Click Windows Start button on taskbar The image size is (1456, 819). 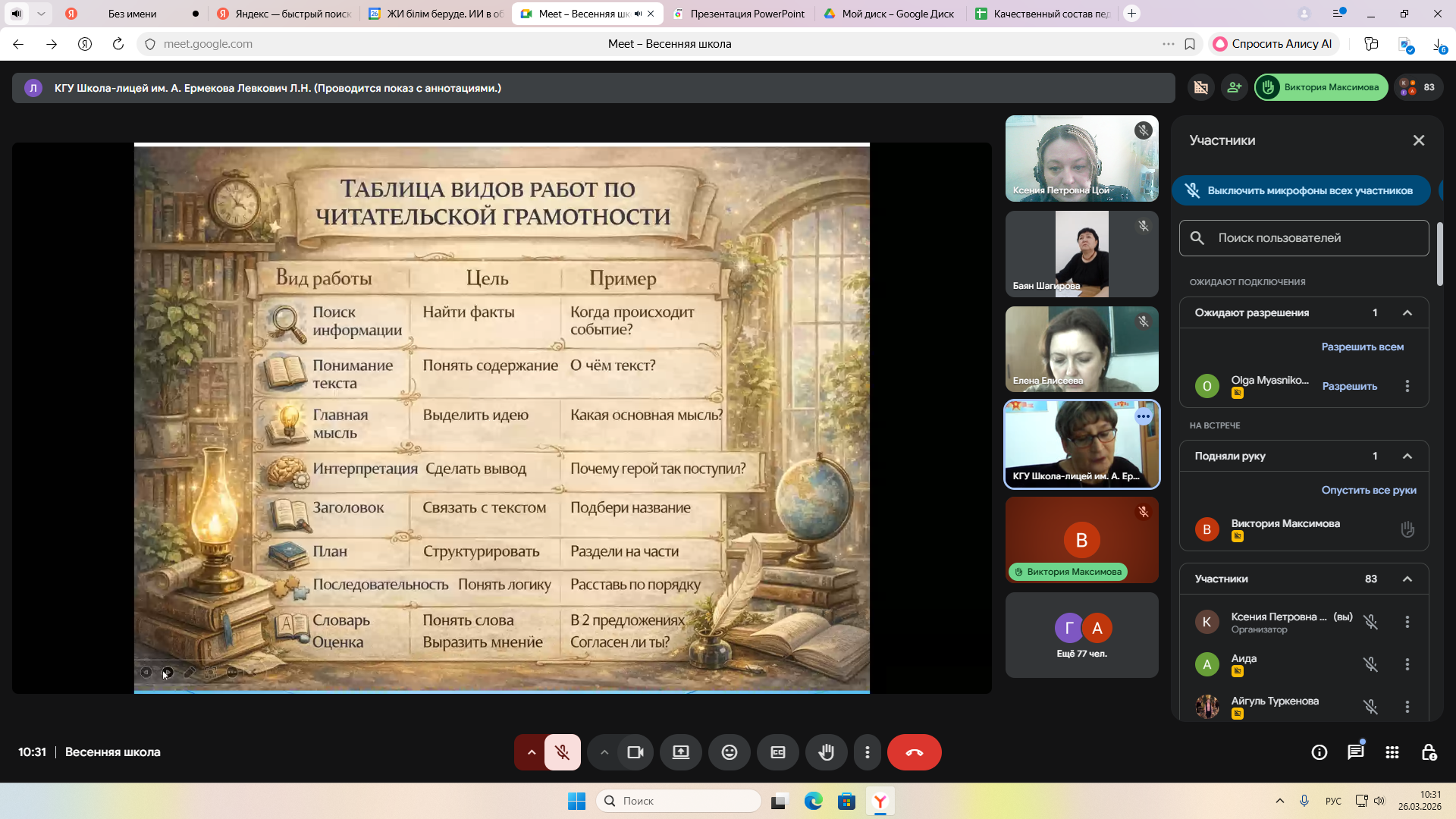576,801
